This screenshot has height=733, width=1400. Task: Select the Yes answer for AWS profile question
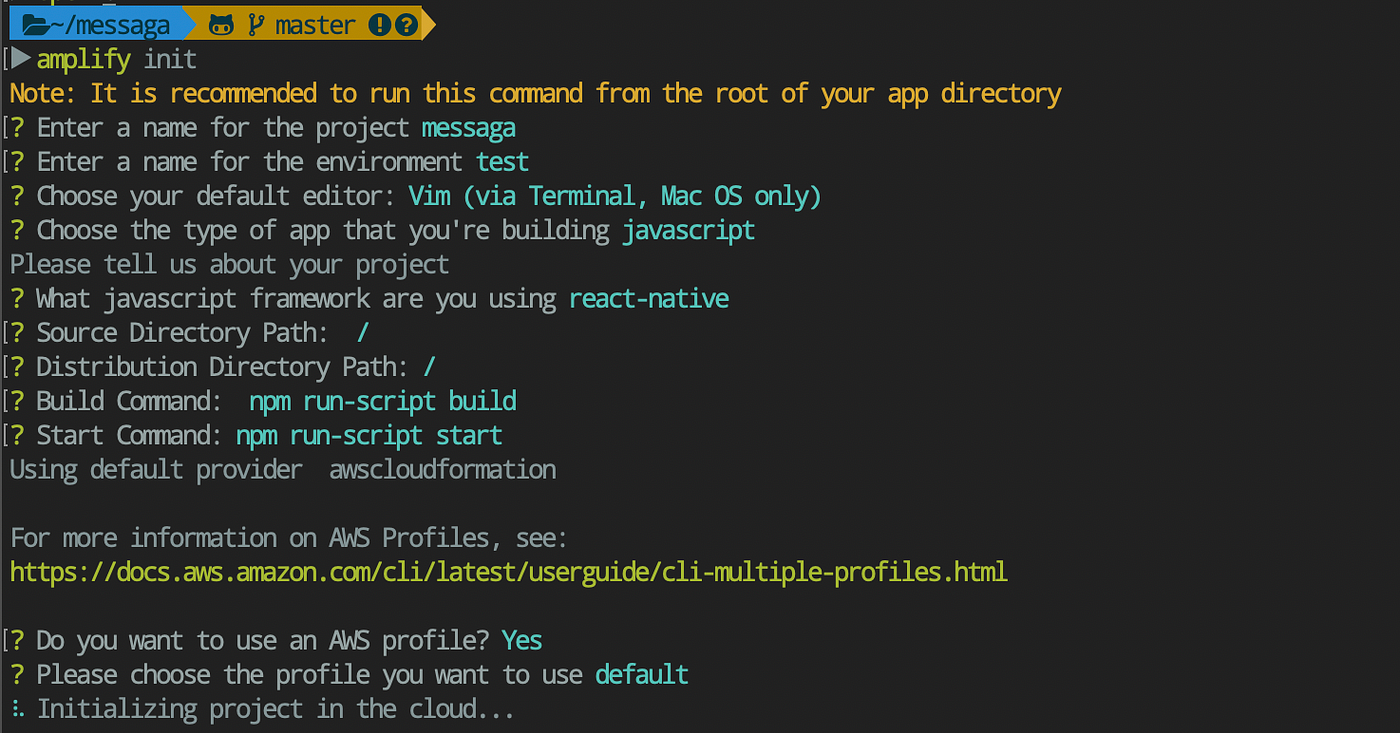click(522, 640)
